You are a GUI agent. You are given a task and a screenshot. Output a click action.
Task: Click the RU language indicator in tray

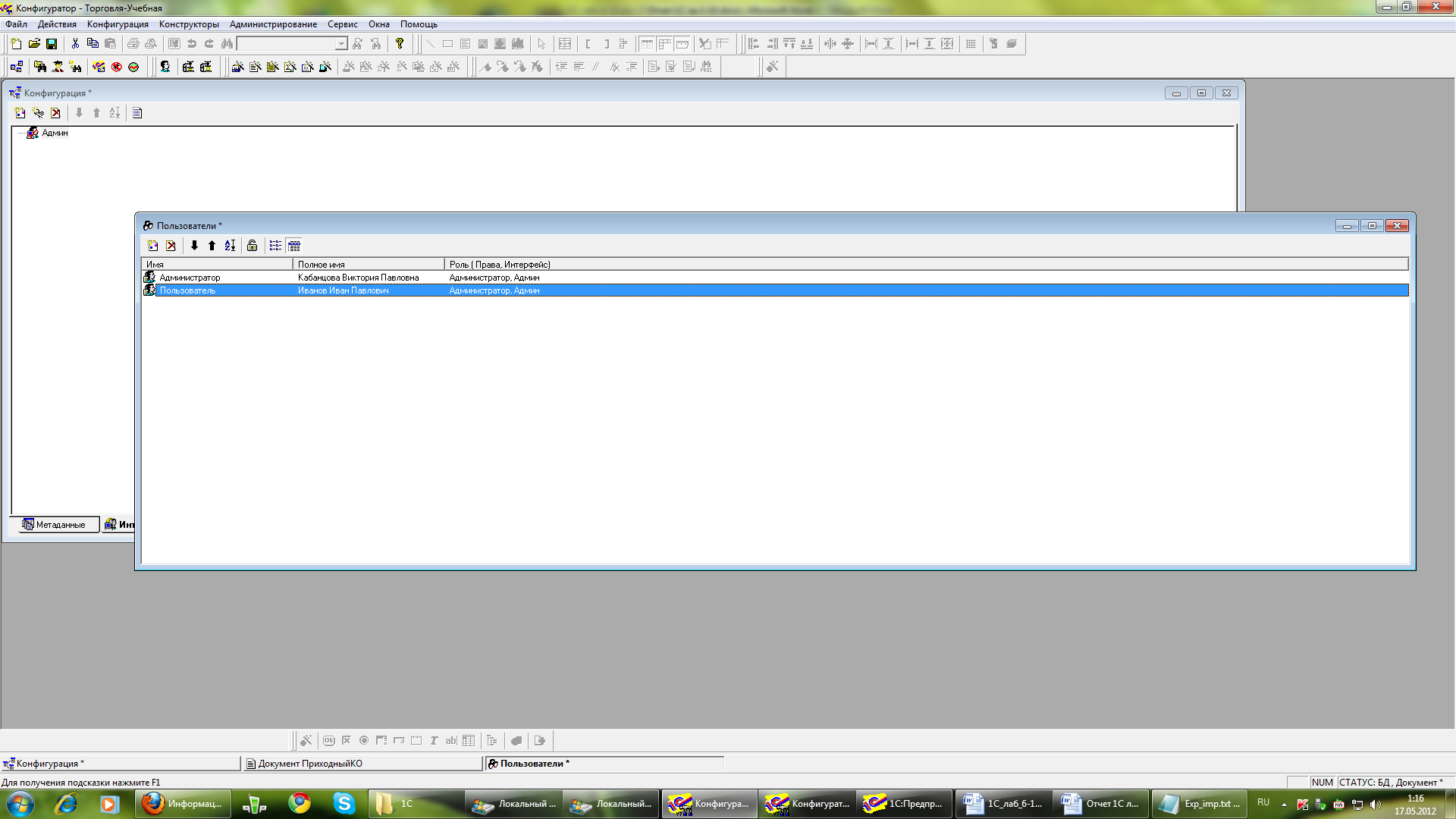[1263, 802]
